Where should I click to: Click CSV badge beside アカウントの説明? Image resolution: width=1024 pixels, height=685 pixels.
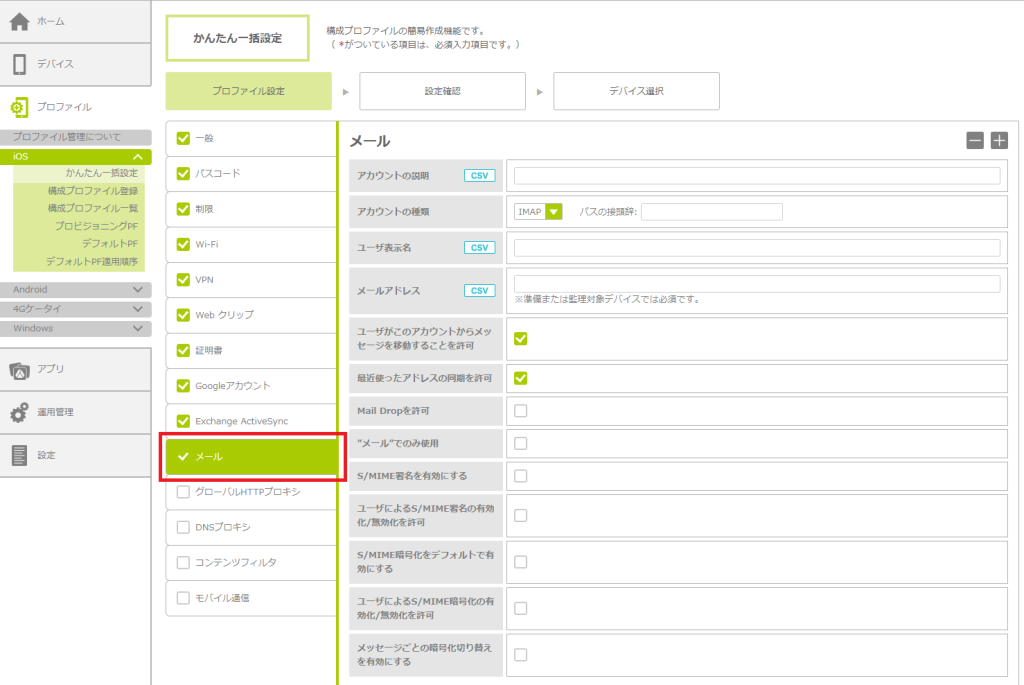click(480, 176)
